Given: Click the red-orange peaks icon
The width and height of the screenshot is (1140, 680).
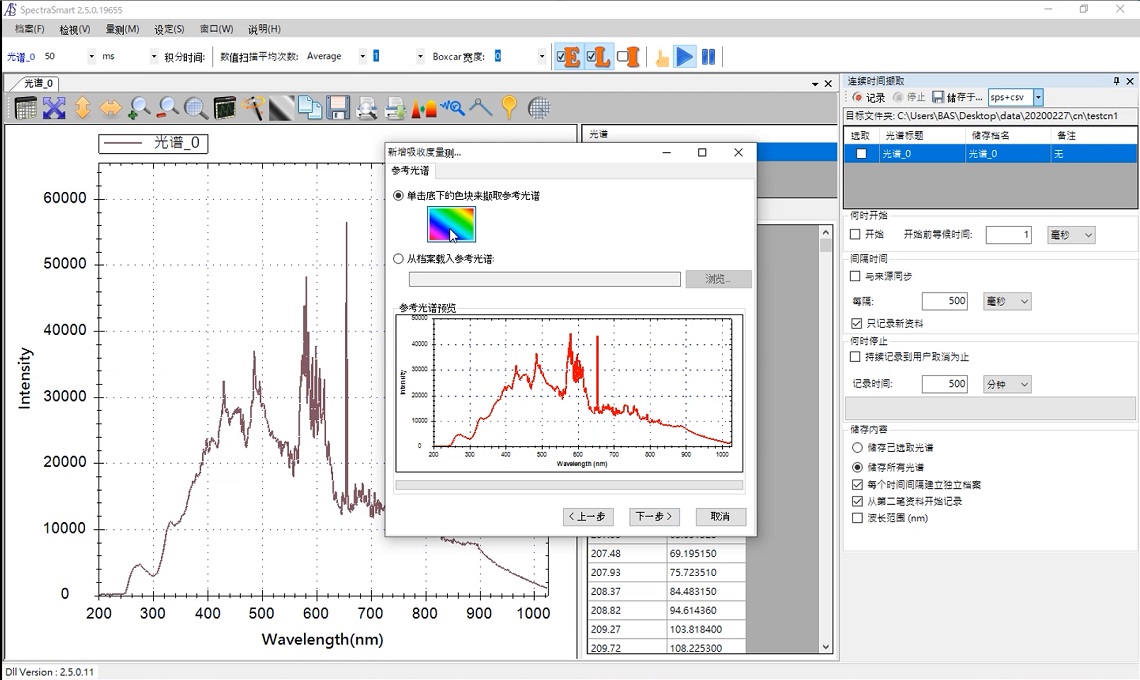Looking at the screenshot, I should point(424,108).
